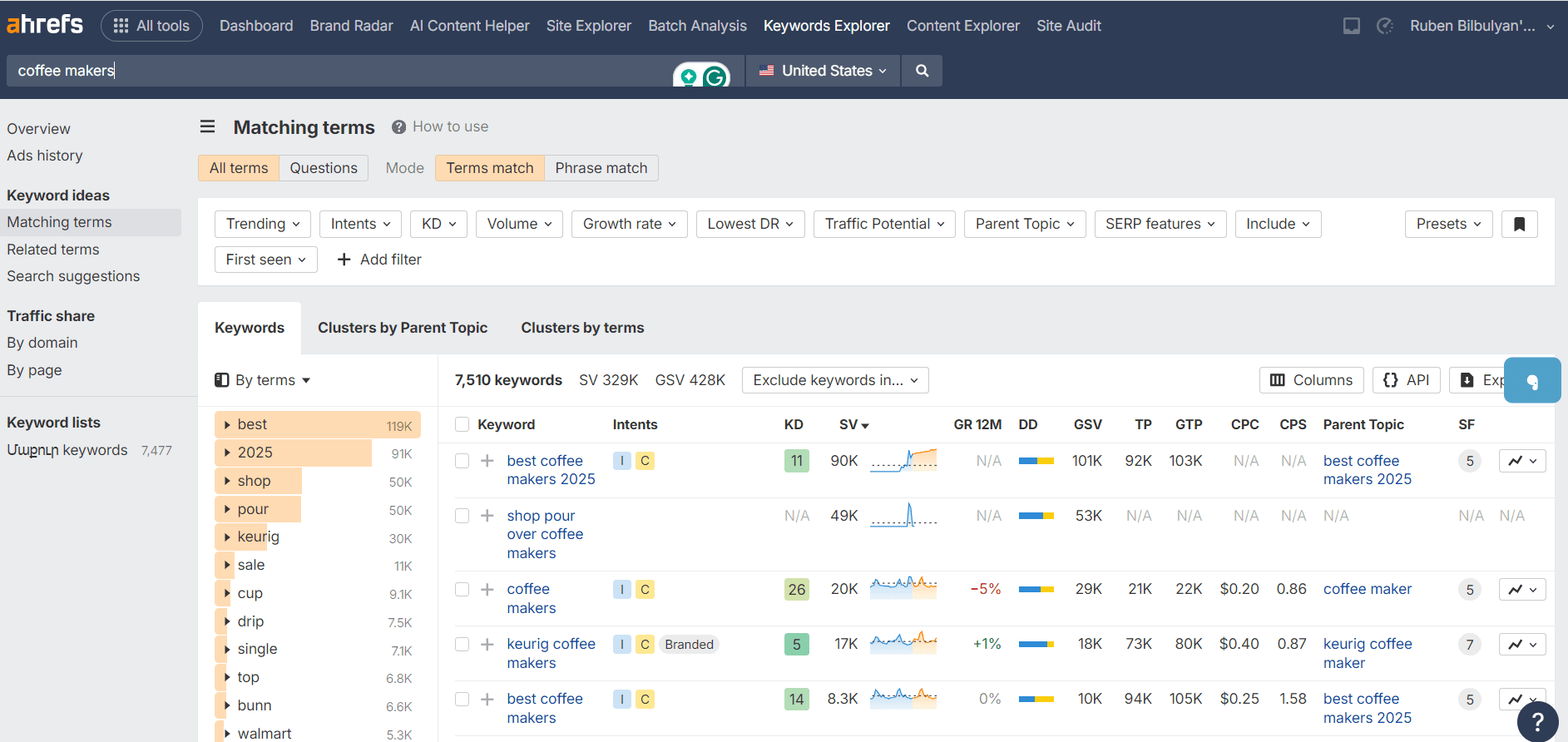The width and height of the screenshot is (1568, 742).
Task: Open the KD filter dropdown
Action: [438, 224]
